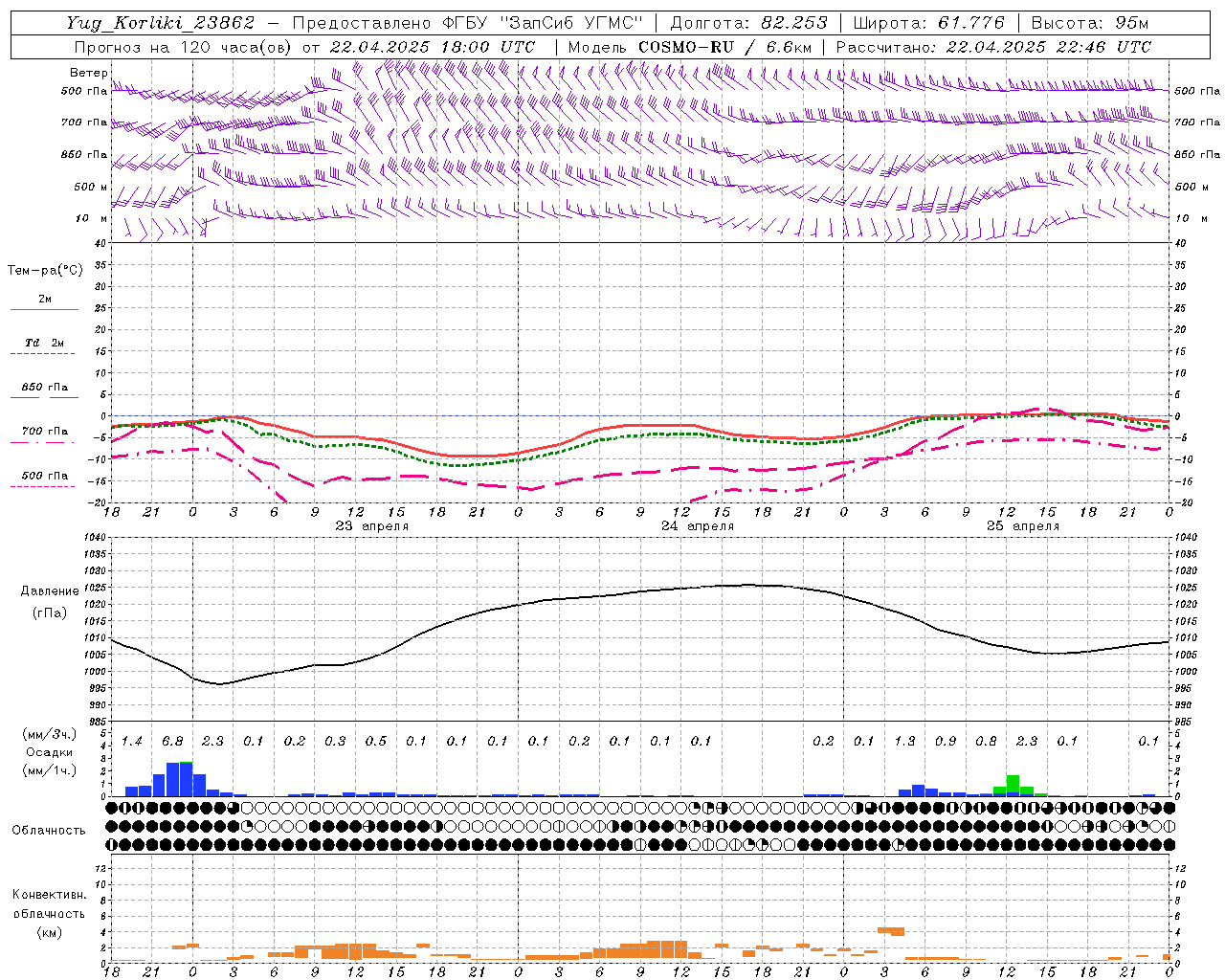Click the 24 апреля date label

click(698, 526)
